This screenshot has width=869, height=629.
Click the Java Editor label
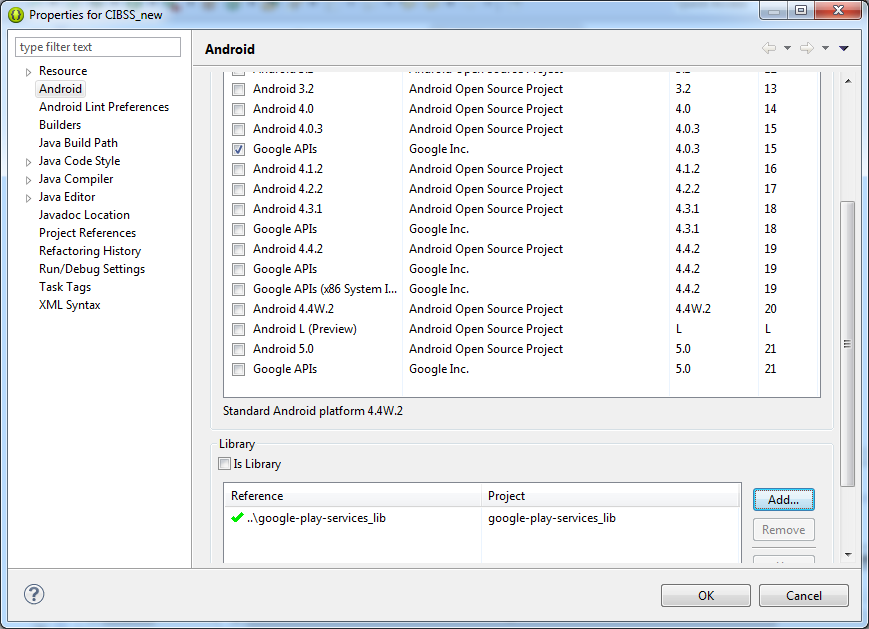tap(67, 197)
